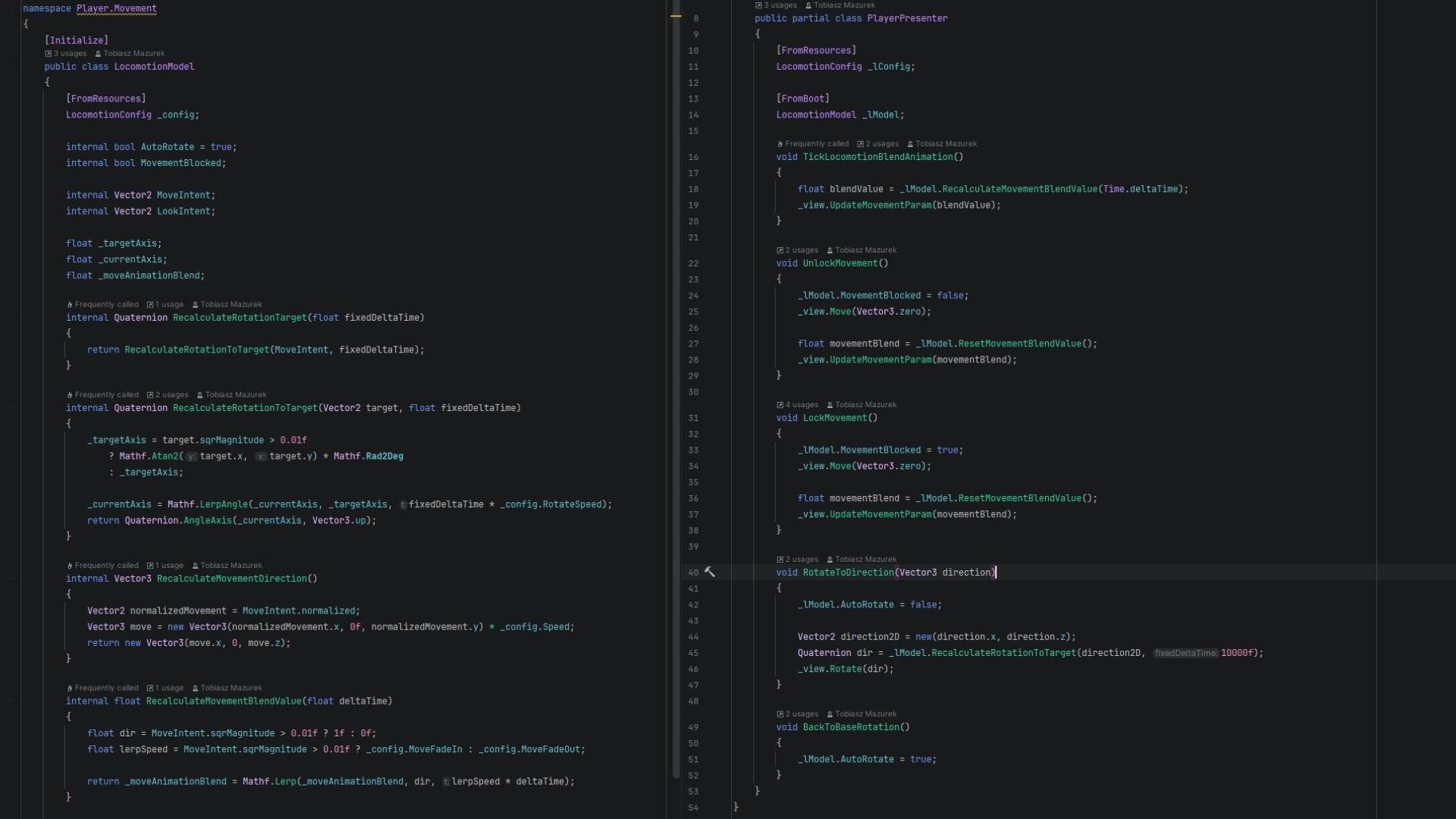The height and width of the screenshot is (819, 1456).
Task: Click the "10000f" value on line 45
Action: 1237,654
